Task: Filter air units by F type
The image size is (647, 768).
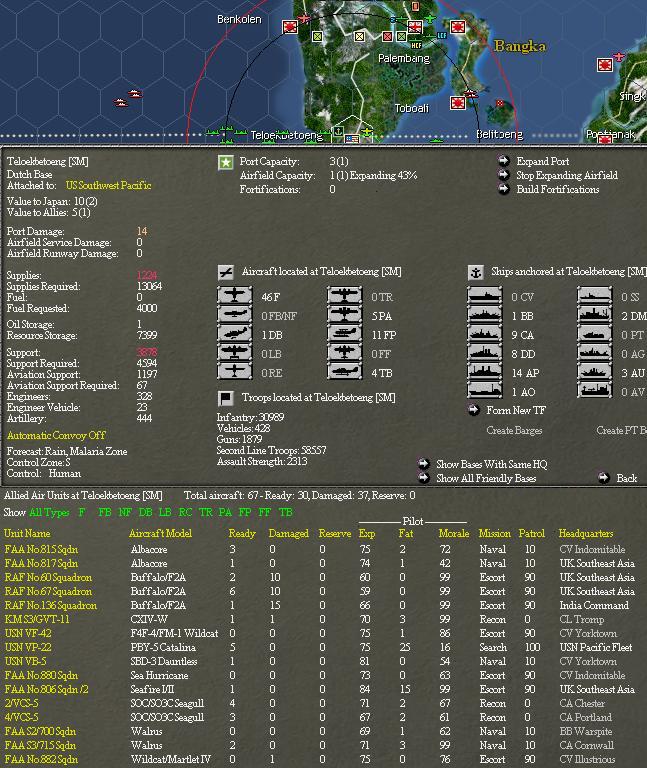Action: point(82,512)
